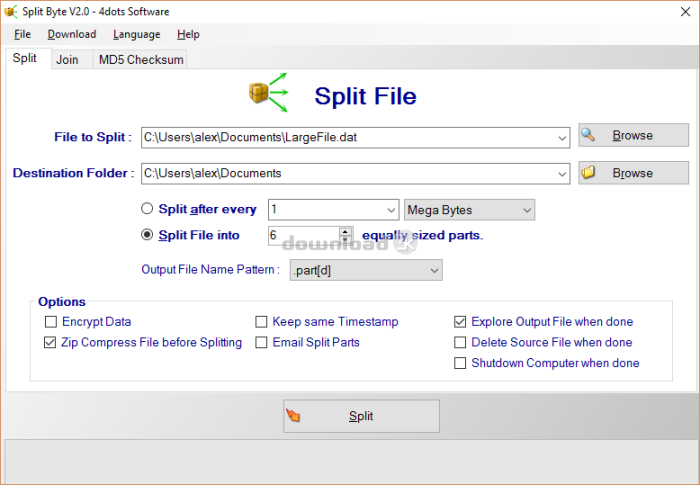Expand the File to Split path dropdown
This screenshot has width=700, height=485.
(x=562, y=138)
